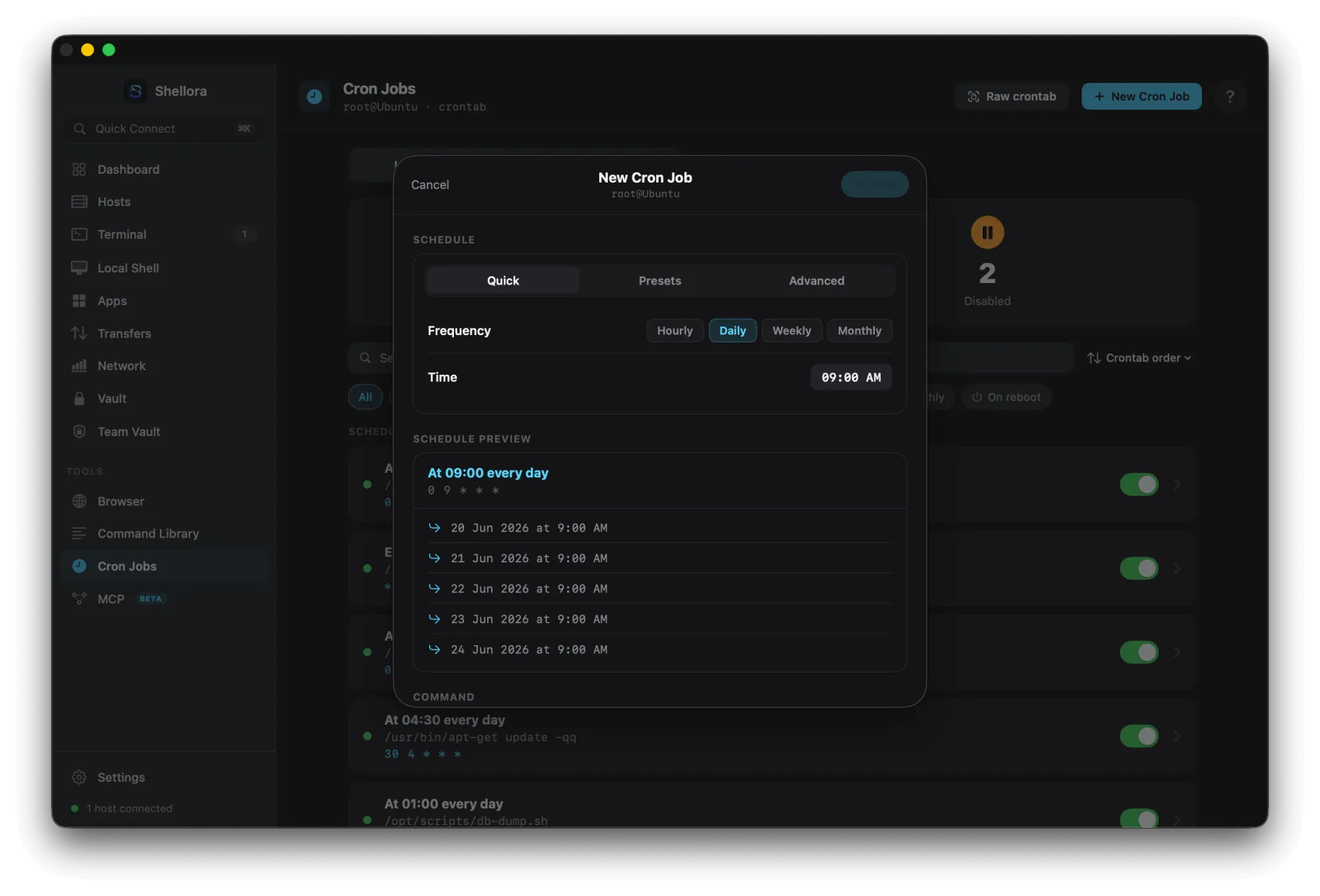Select the All filter chip

[x=365, y=397]
